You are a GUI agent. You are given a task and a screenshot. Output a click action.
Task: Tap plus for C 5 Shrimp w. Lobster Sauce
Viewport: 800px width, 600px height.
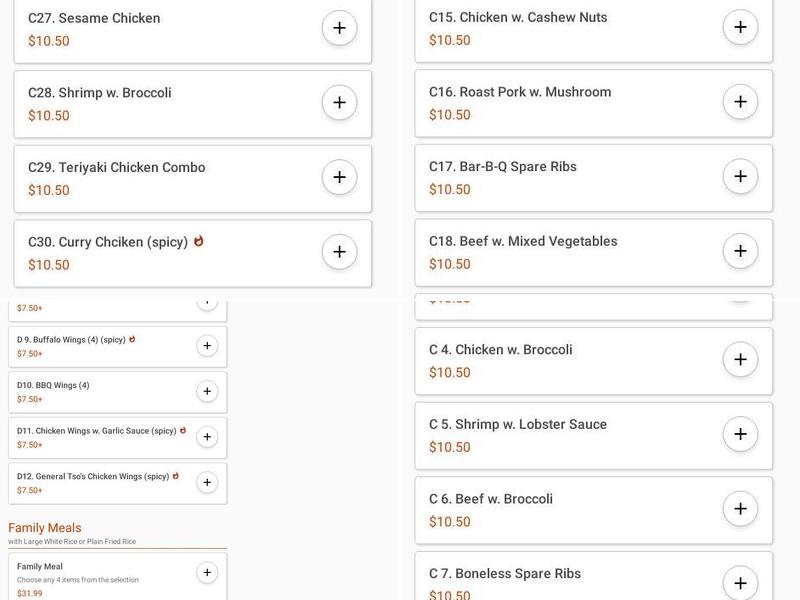point(740,434)
